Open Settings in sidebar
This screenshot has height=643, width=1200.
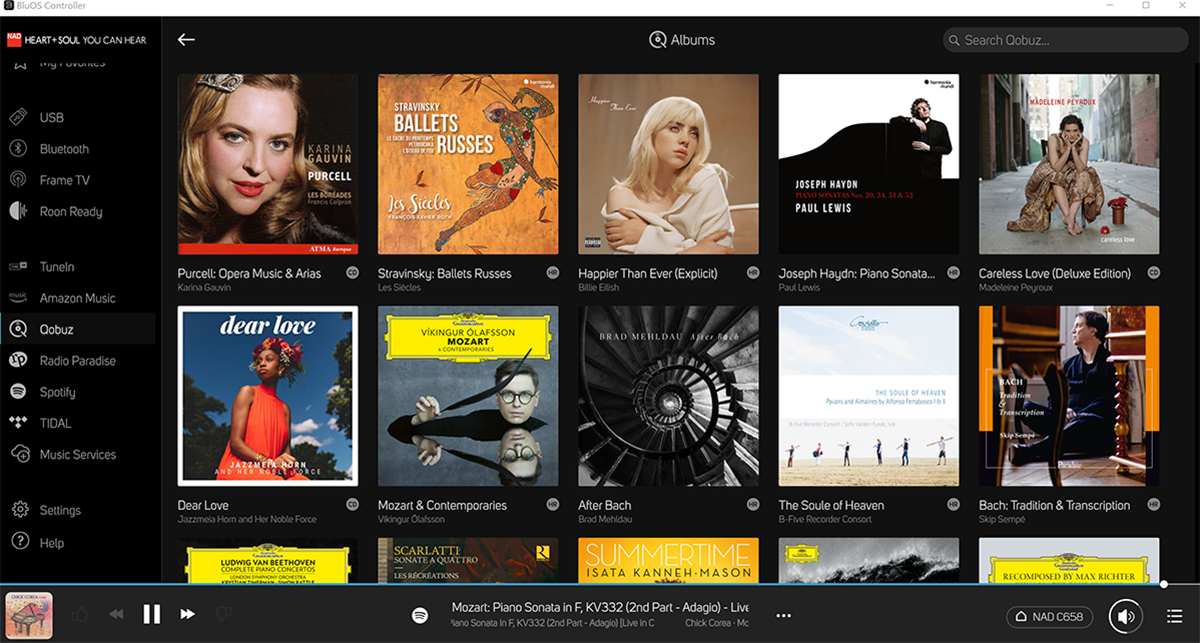click(x=60, y=510)
